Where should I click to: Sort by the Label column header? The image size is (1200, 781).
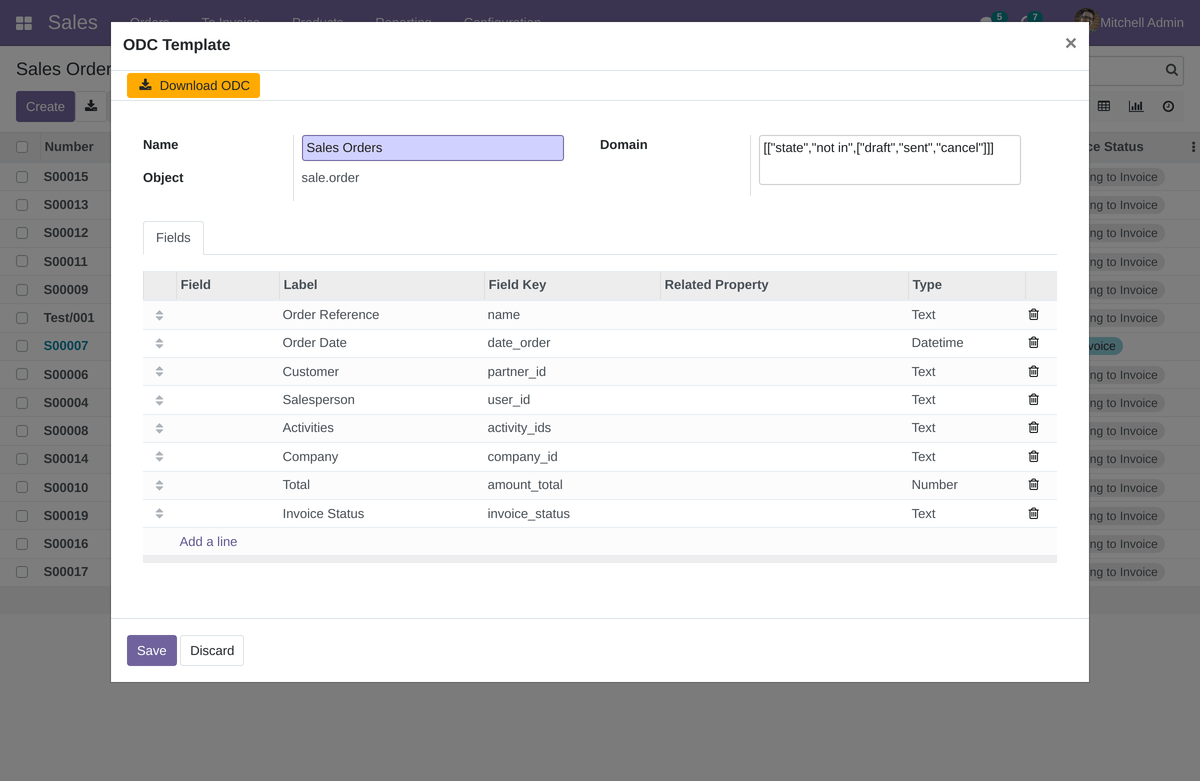(300, 285)
